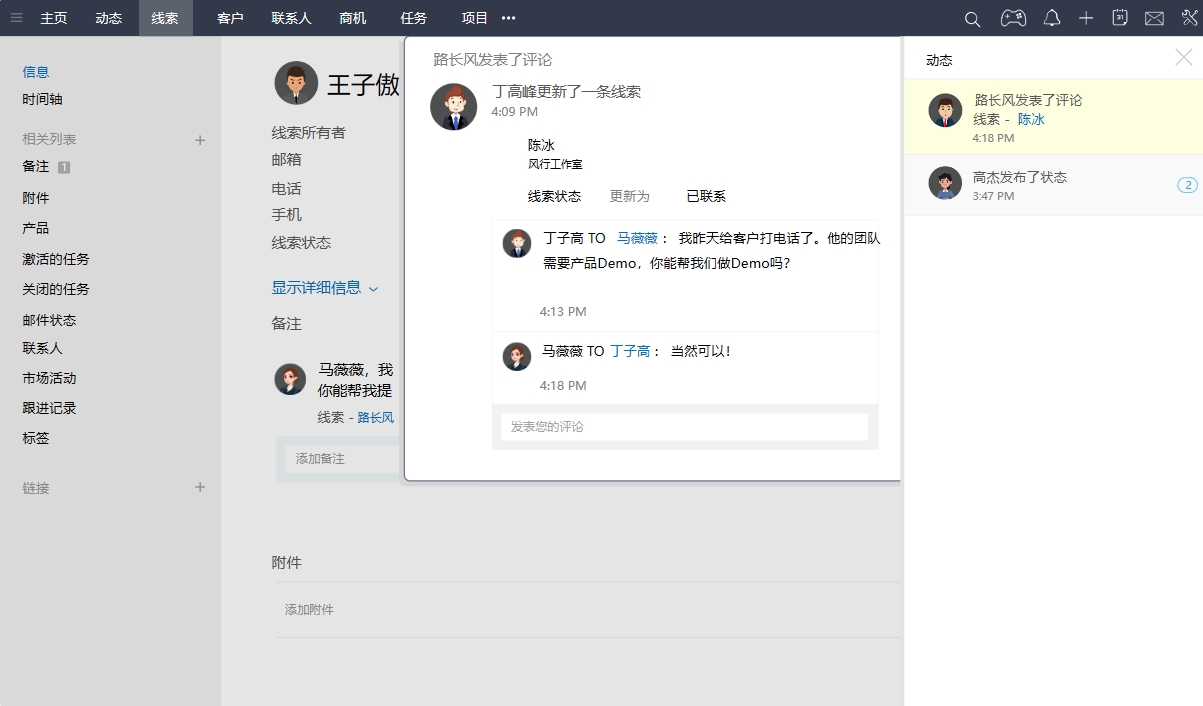Open the calendar icon
This screenshot has width=1203, height=706.
(1119, 17)
